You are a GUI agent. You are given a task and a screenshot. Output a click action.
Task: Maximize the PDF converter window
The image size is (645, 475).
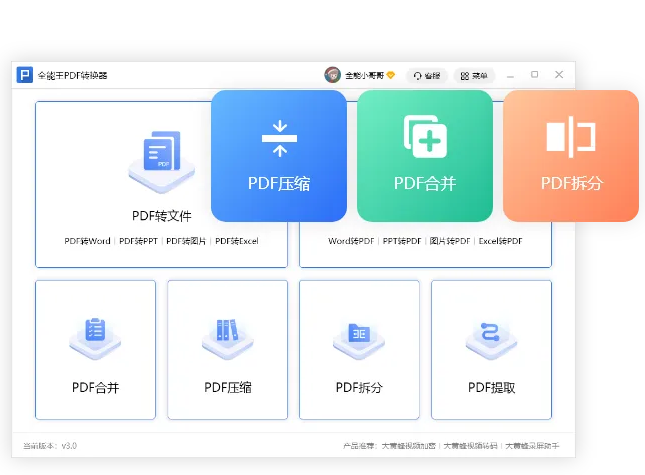click(534, 74)
